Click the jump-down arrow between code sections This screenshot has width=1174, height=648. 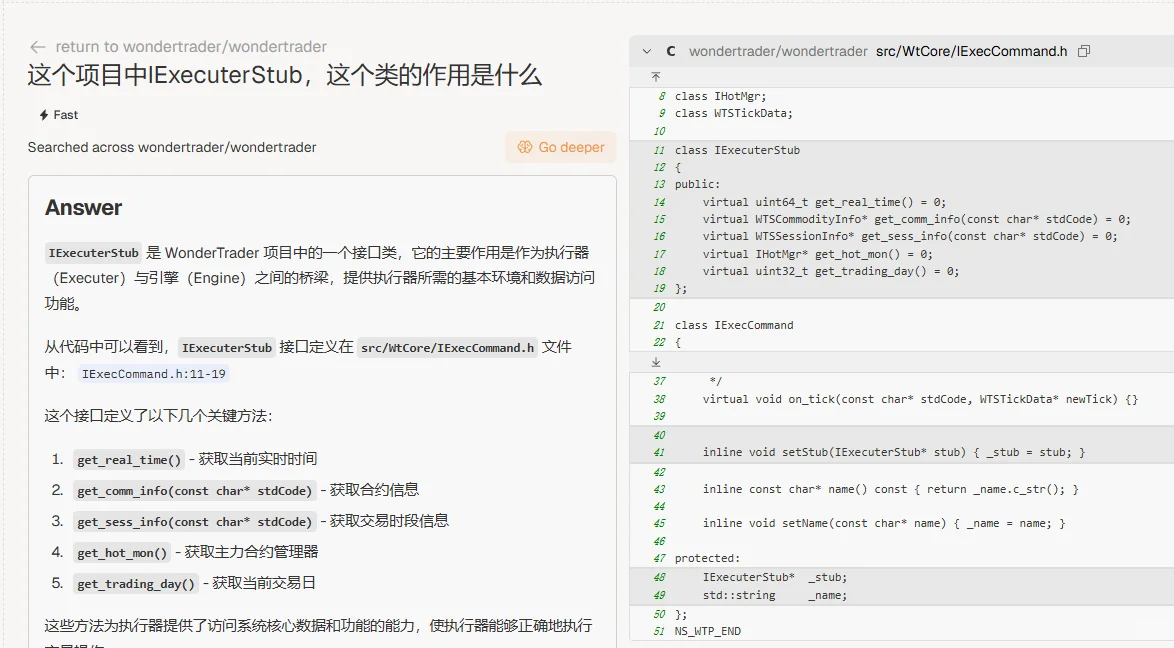[x=655, y=360]
